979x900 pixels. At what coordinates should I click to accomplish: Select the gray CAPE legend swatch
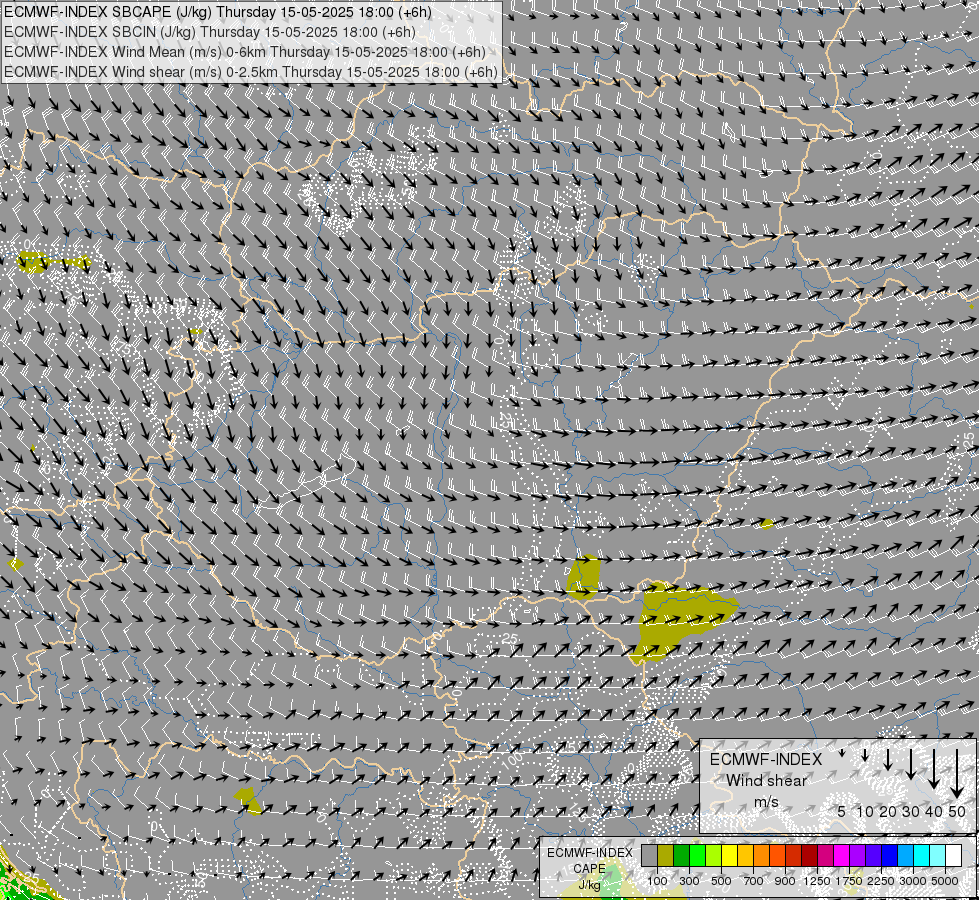tap(649, 856)
